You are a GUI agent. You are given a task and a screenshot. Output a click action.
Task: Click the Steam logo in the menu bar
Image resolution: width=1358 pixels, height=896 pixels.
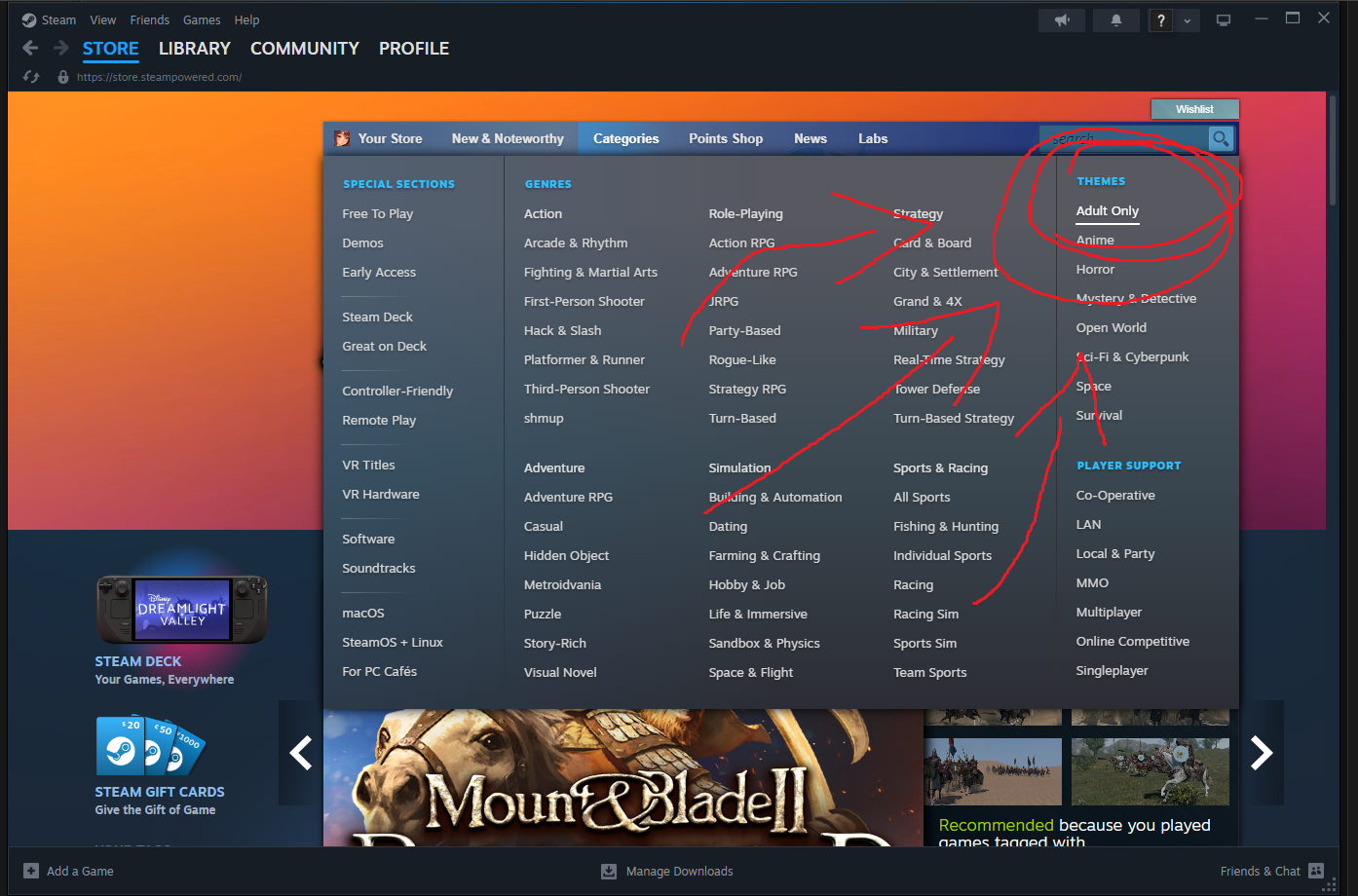click(x=29, y=19)
